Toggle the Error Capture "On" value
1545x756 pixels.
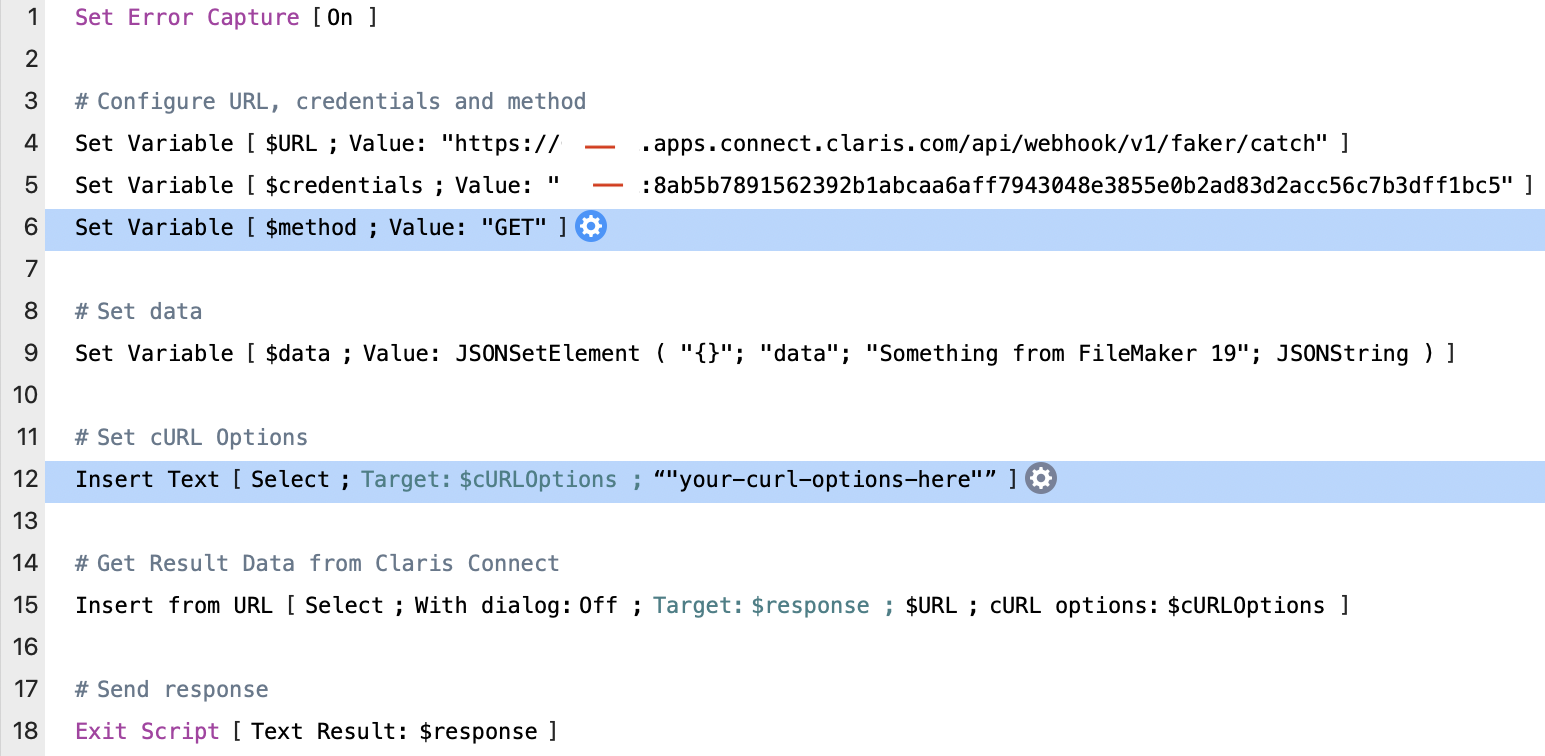tap(340, 17)
